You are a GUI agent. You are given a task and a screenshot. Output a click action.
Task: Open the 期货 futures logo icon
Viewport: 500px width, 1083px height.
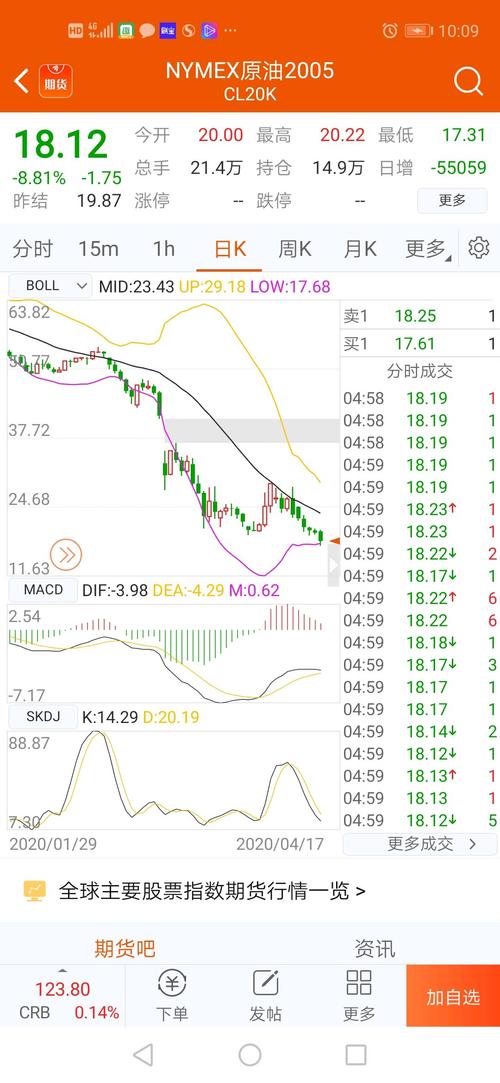pos(56,81)
